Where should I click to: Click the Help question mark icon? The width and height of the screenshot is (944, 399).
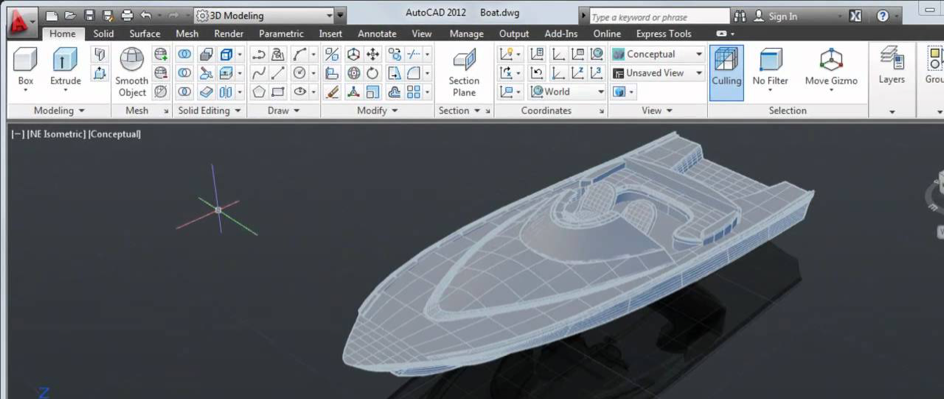pyautogui.click(x=883, y=16)
